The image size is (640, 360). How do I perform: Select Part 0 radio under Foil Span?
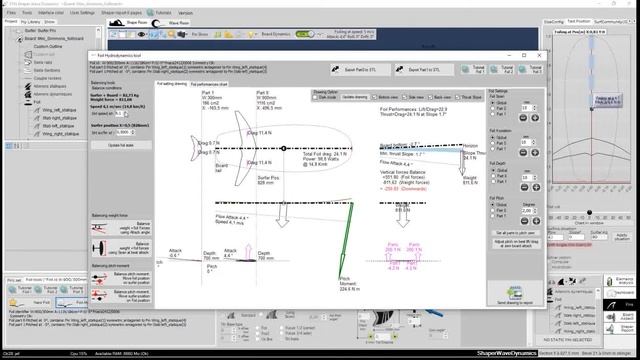click(493, 109)
